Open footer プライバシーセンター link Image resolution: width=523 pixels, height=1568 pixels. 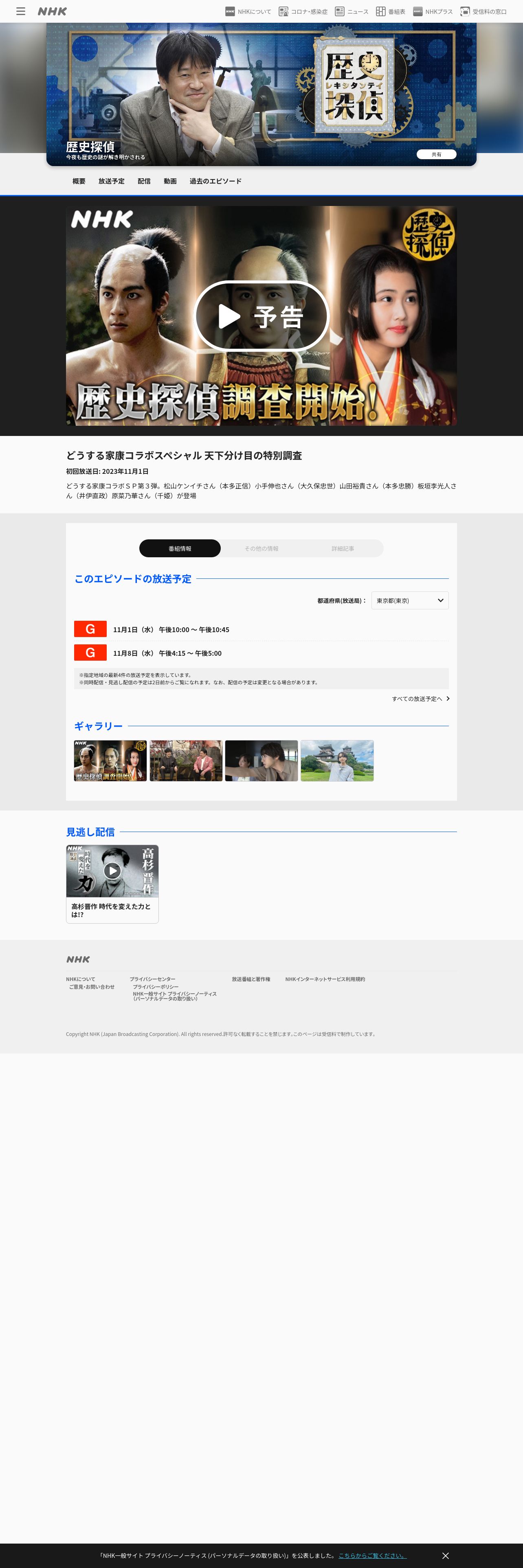[x=152, y=979]
